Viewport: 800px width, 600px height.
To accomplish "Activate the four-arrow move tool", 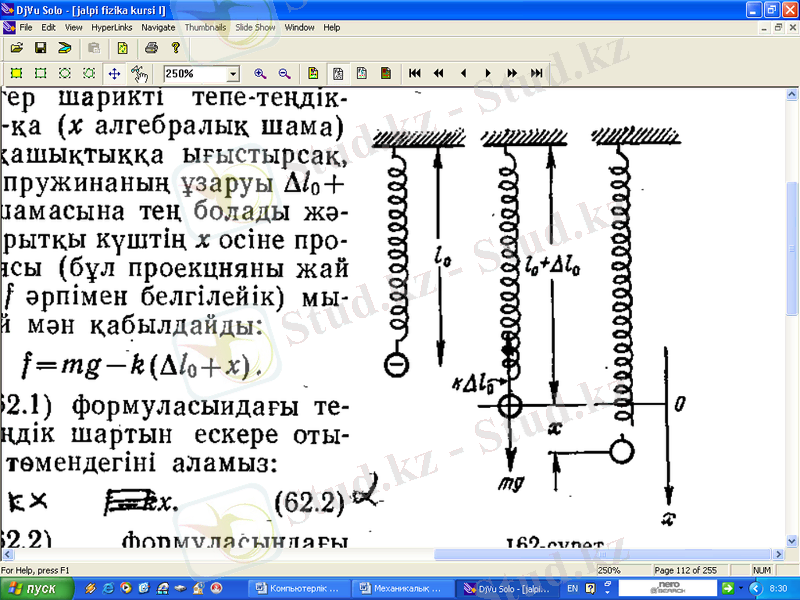I will 114,73.
